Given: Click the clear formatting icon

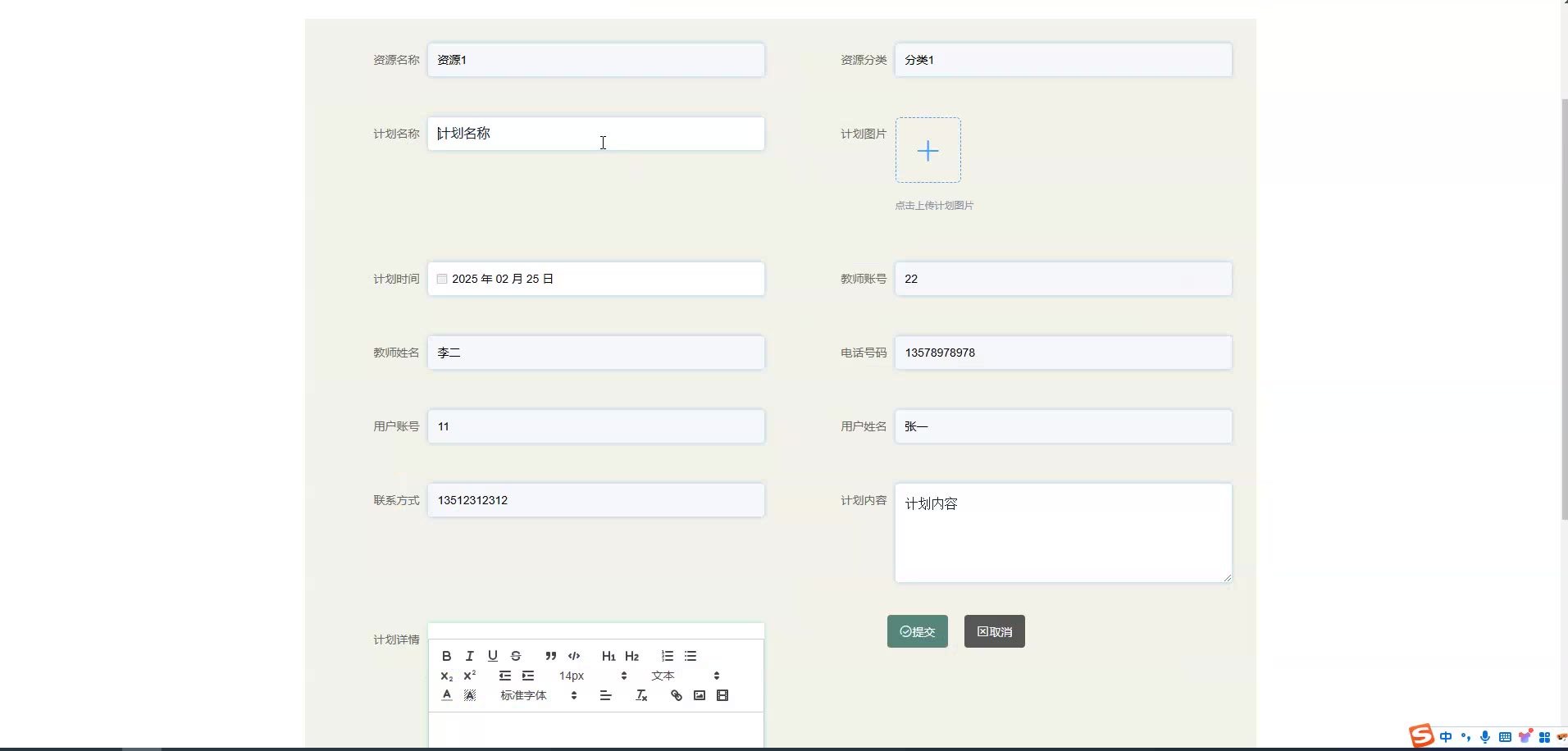Looking at the screenshot, I should [x=641, y=695].
